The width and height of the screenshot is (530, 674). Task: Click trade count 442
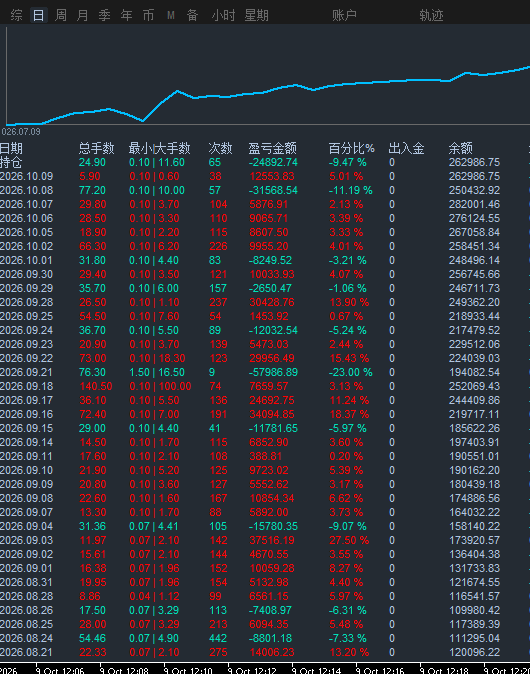[x=218, y=638]
